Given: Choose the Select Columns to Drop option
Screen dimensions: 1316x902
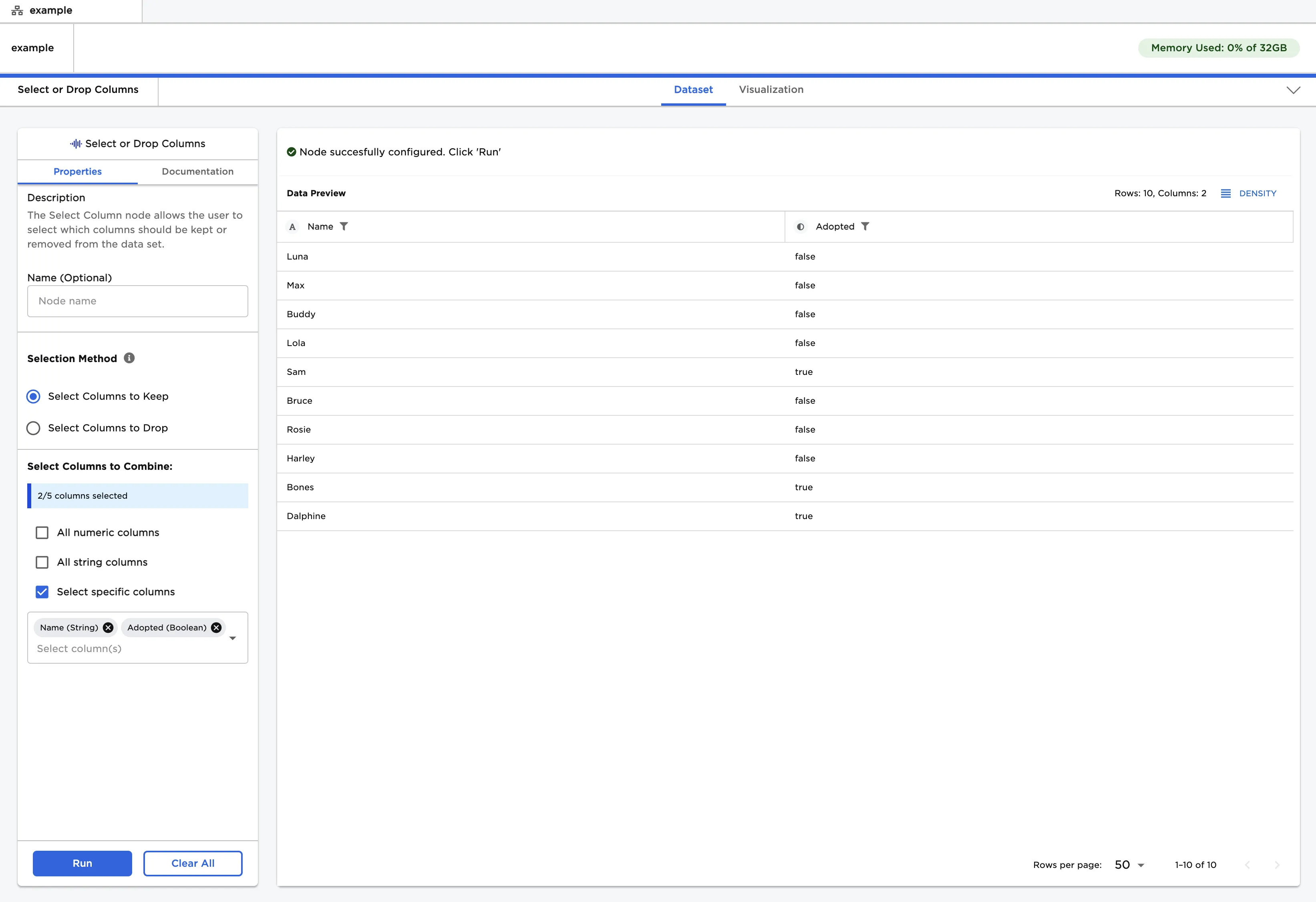Looking at the screenshot, I should [33, 428].
